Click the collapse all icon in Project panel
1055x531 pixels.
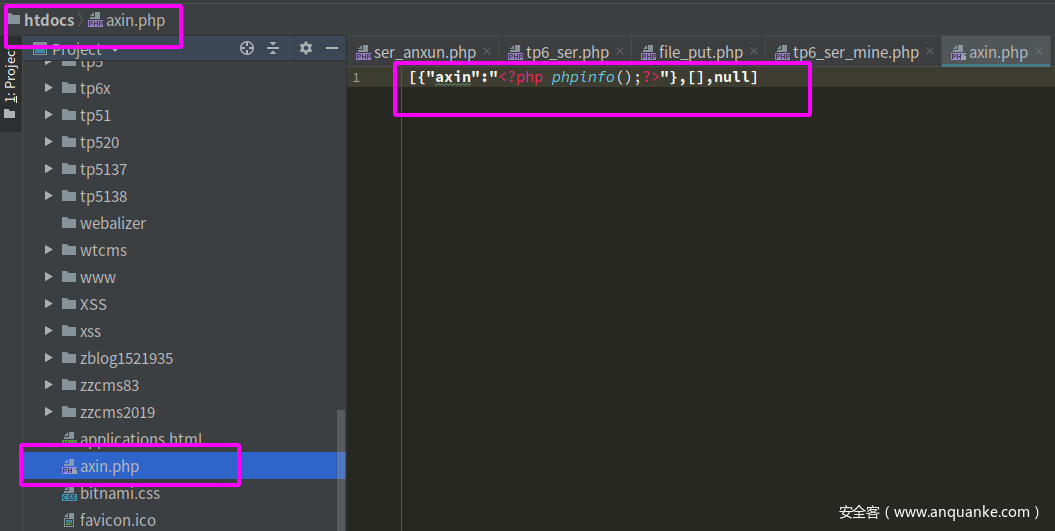point(273,49)
